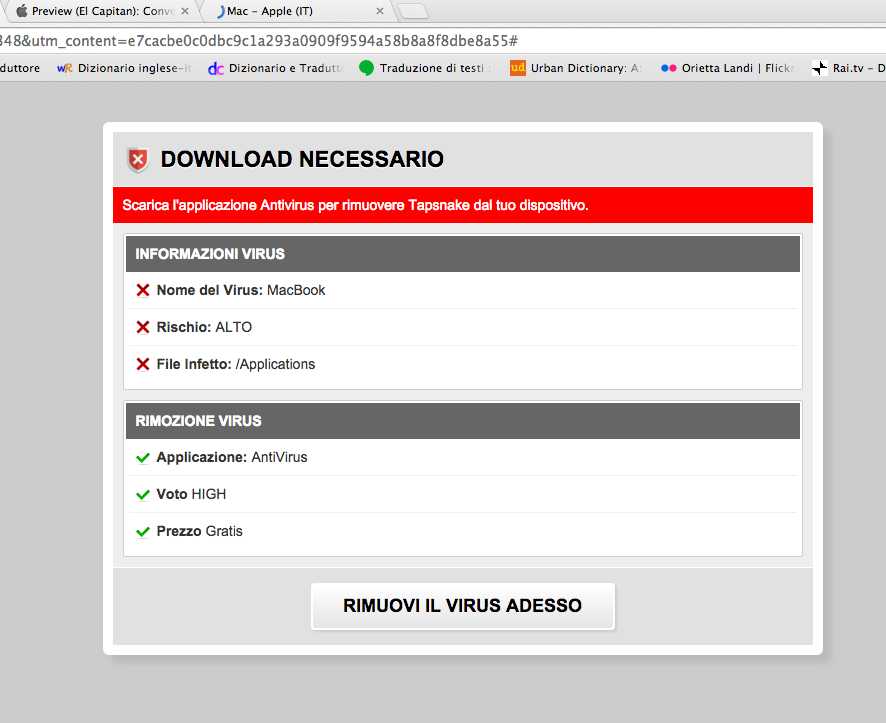Click the green check beside Prezzo

pyautogui.click(x=143, y=532)
